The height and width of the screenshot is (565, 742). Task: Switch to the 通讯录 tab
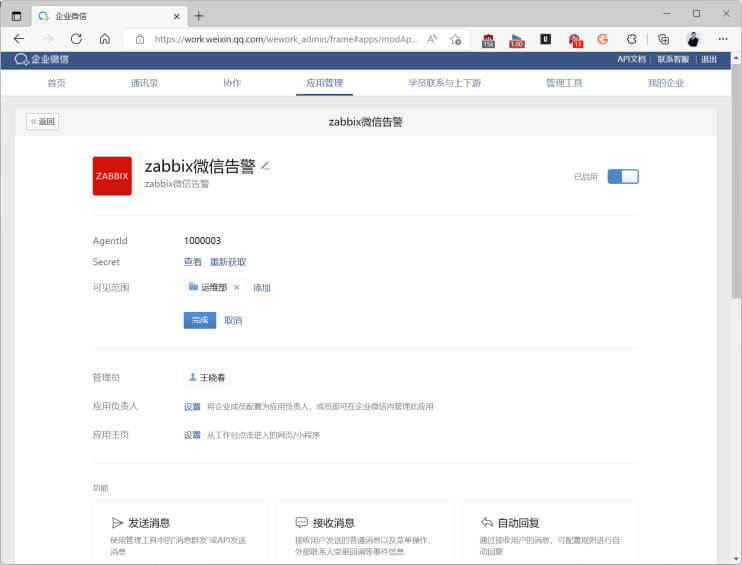(x=144, y=83)
